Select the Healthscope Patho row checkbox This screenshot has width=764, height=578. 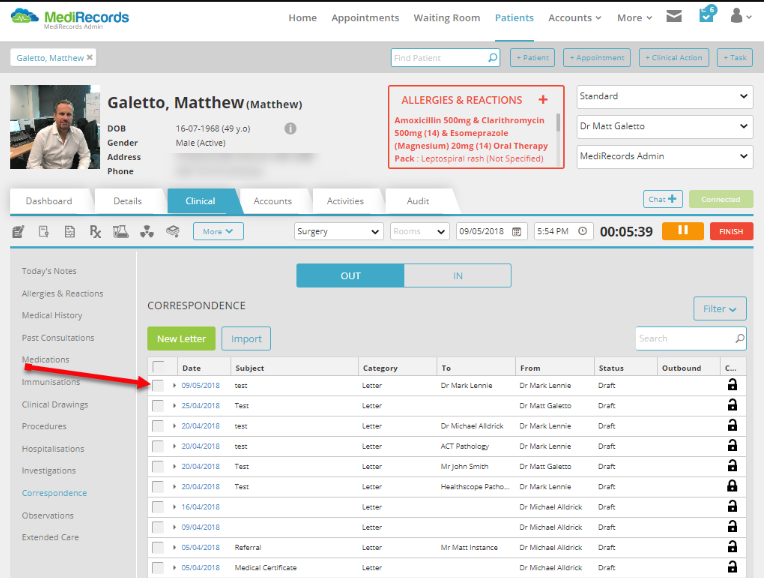[x=158, y=487]
